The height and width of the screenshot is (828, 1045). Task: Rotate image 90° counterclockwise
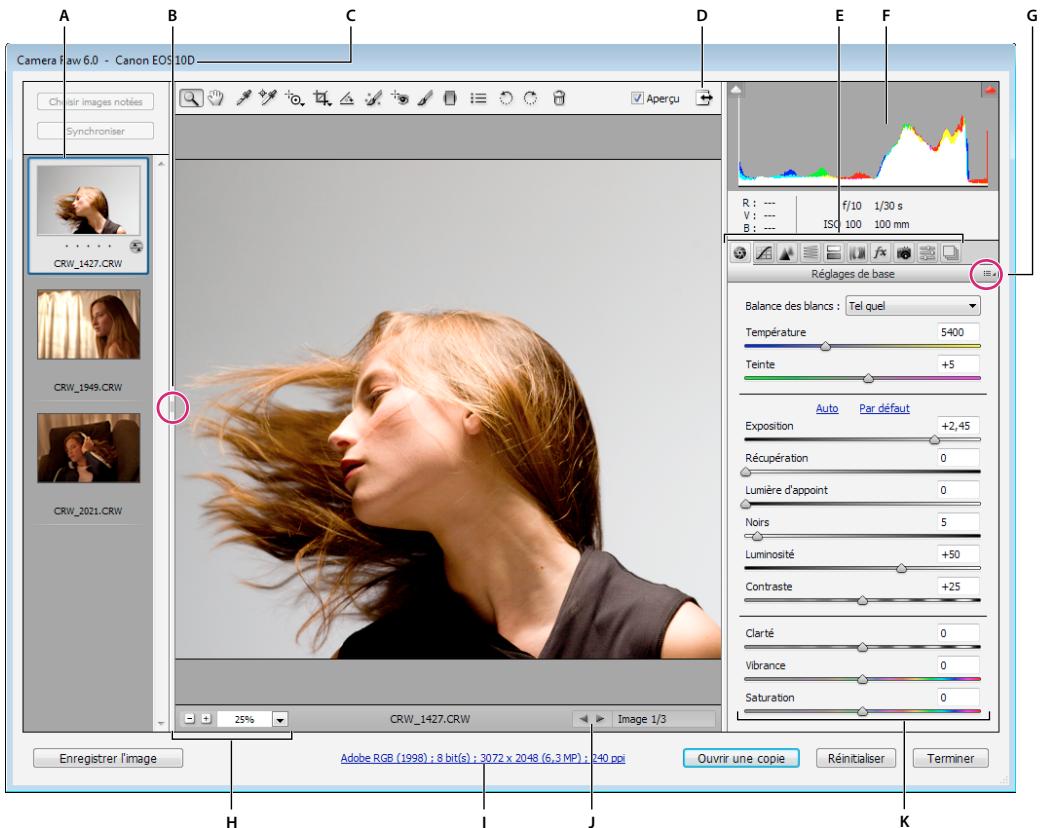click(506, 99)
